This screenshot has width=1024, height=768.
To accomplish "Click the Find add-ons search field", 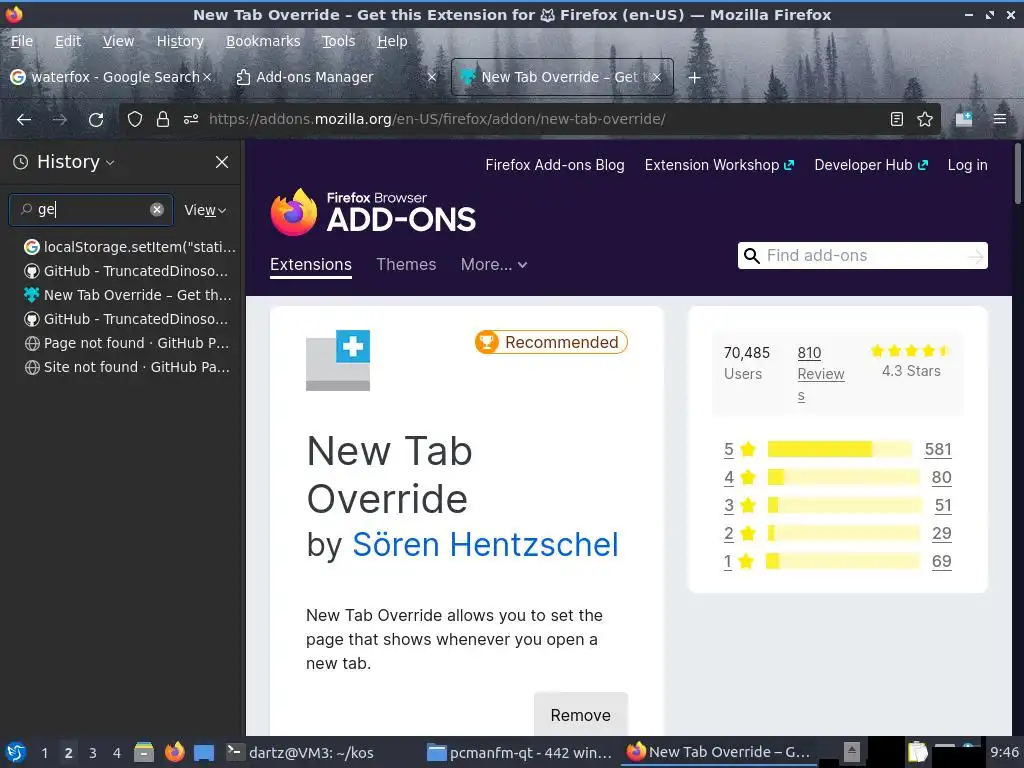I will (863, 256).
